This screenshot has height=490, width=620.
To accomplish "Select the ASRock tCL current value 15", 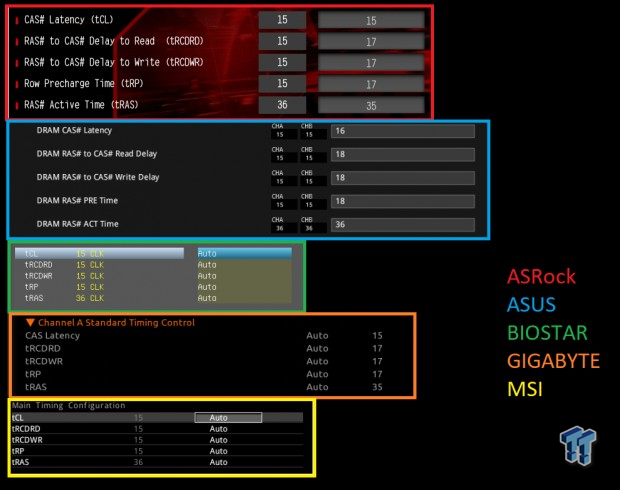I will (x=282, y=19).
